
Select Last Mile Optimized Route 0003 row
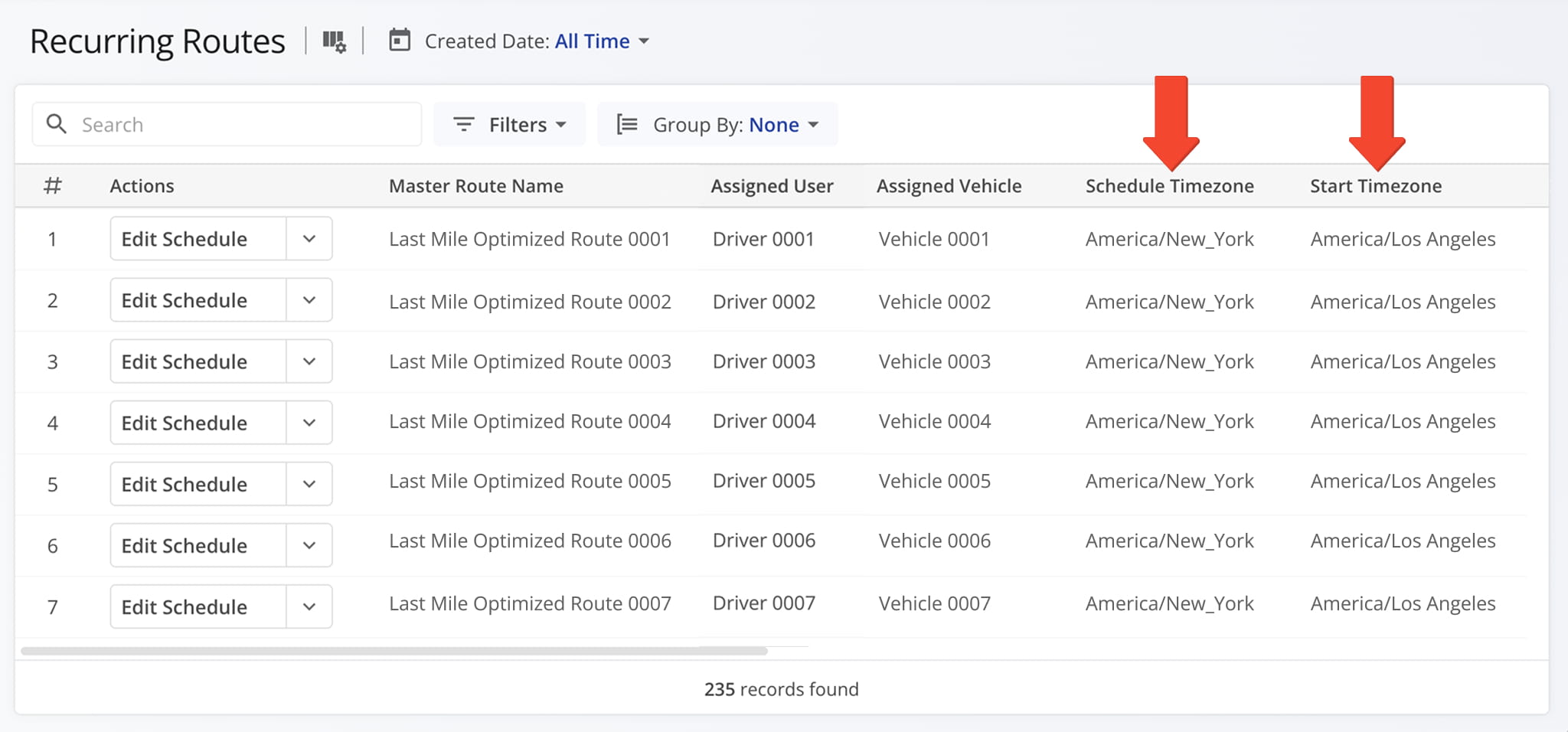(530, 361)
